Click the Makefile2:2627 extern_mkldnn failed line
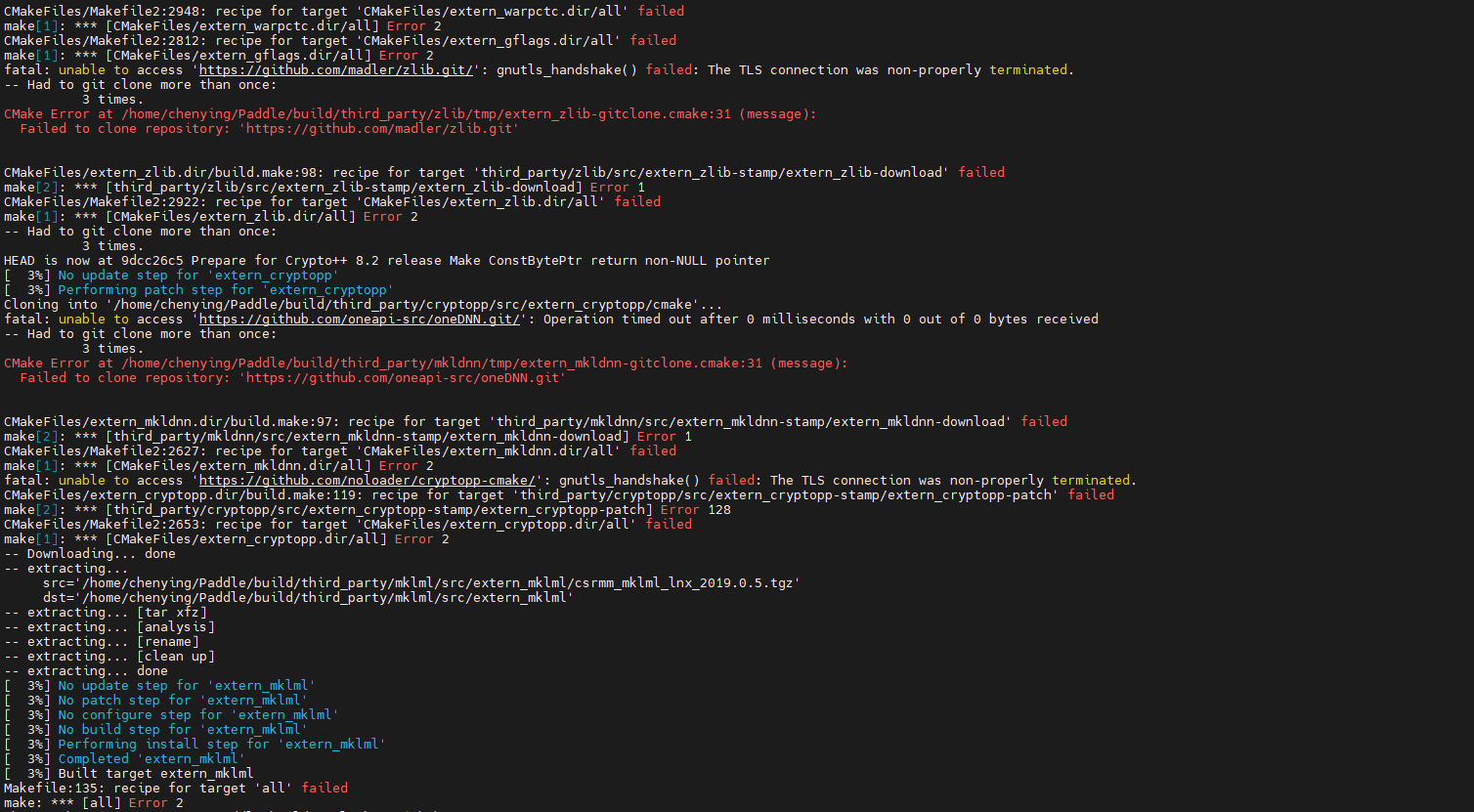Viewport: 1474px width, 812px height. [x=340, y=451]
